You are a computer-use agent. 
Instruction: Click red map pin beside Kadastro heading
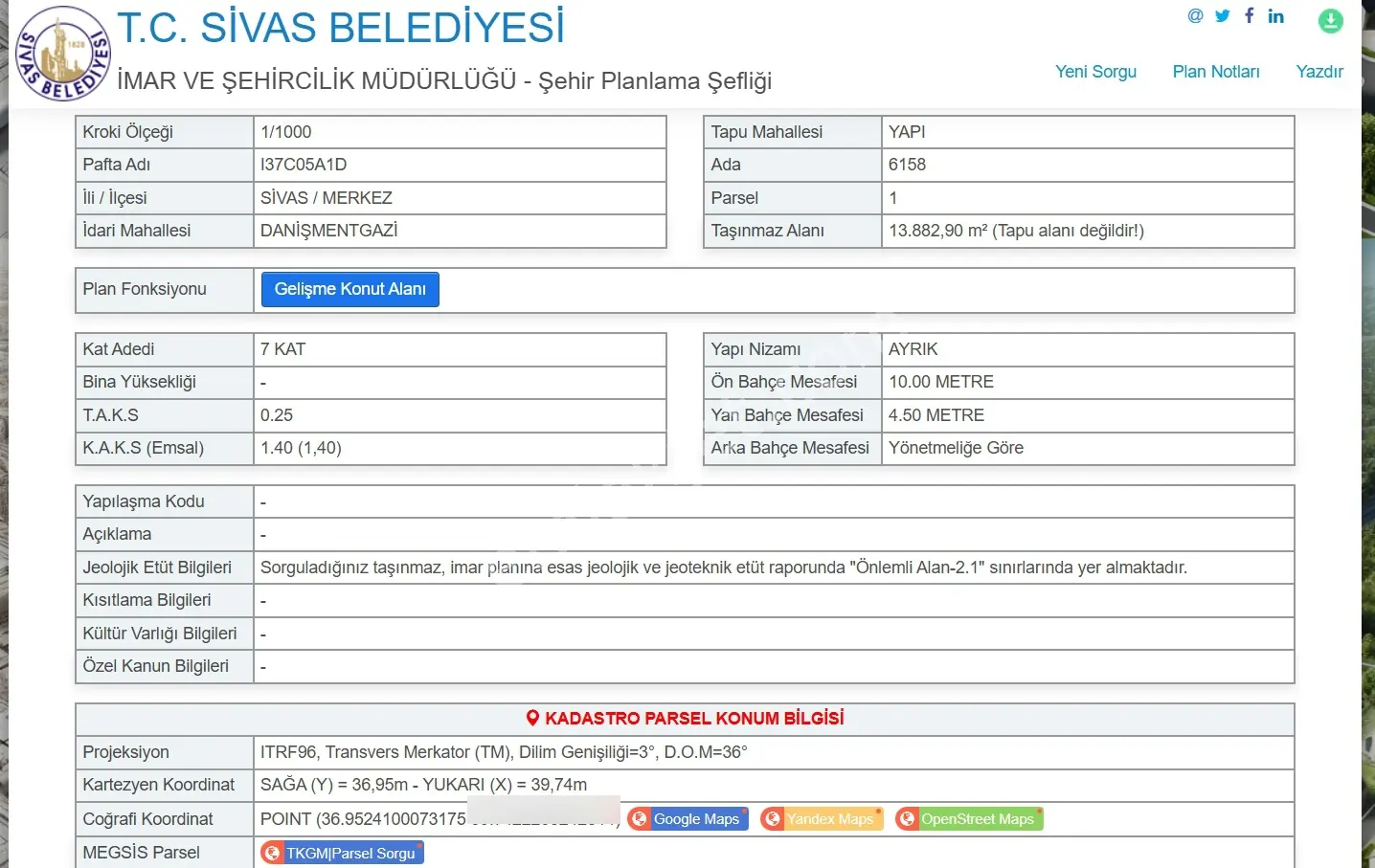tap(533, 719)
